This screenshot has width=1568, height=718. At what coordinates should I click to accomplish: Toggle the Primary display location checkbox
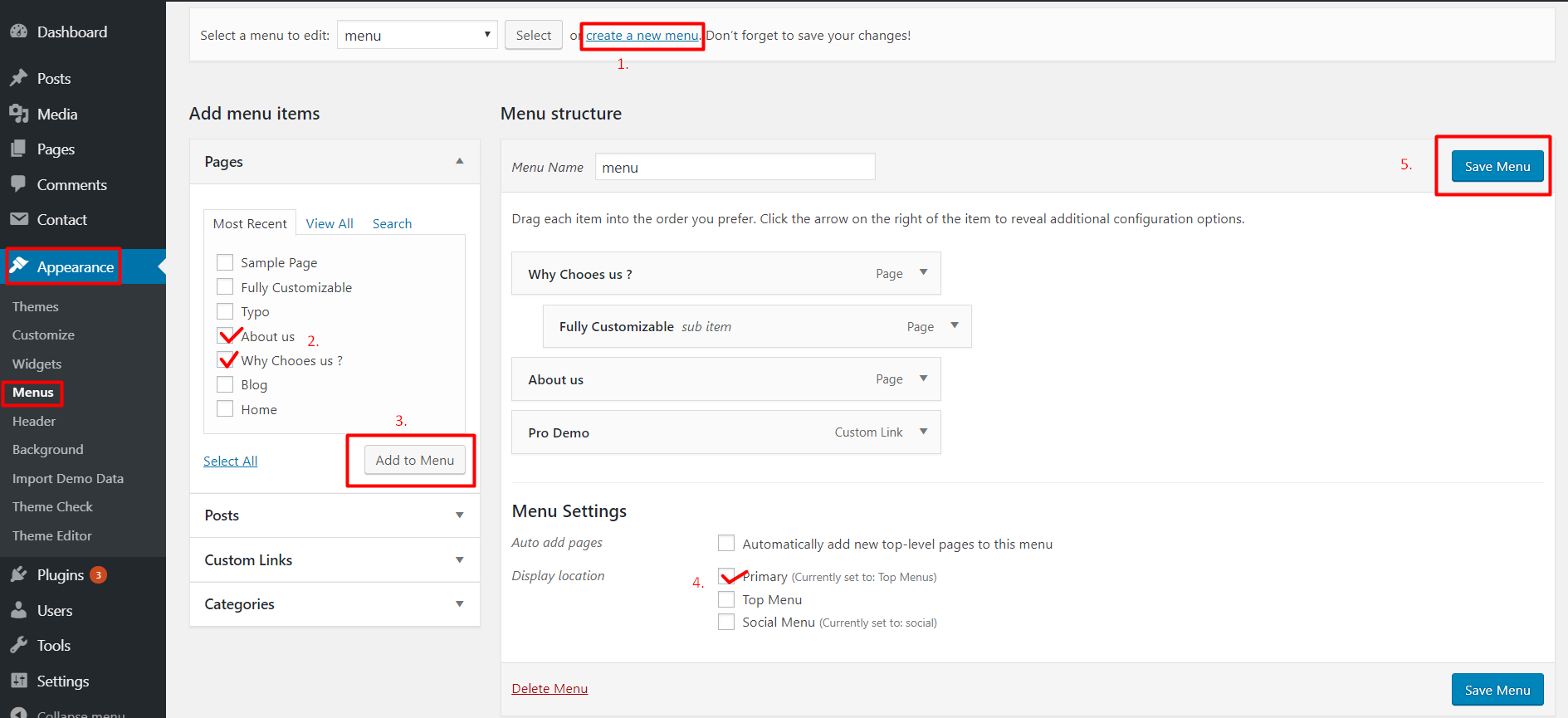[x=726, y=576]
